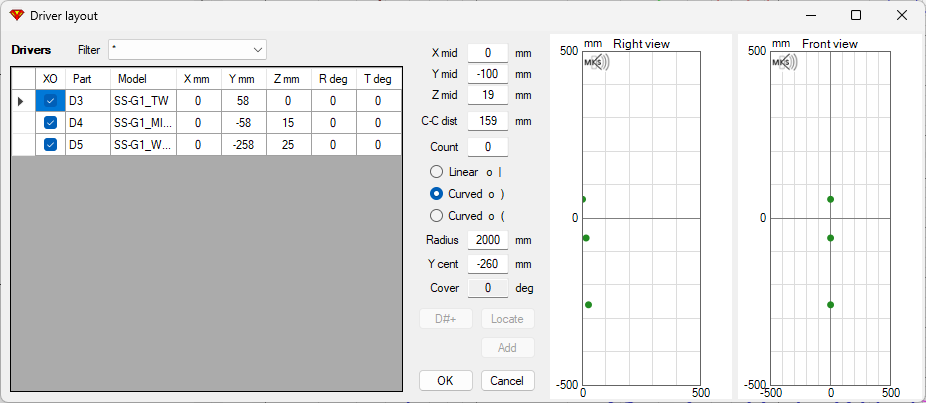Click the Y mm column header
The image size is (926, 403).
click(x=244, y=79)
